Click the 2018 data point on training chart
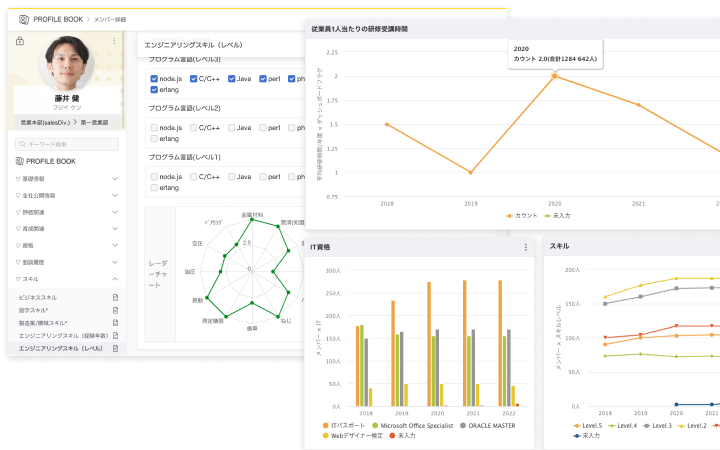Image resolution: width=720 pixels, height=450 pixels. point(387,124)
